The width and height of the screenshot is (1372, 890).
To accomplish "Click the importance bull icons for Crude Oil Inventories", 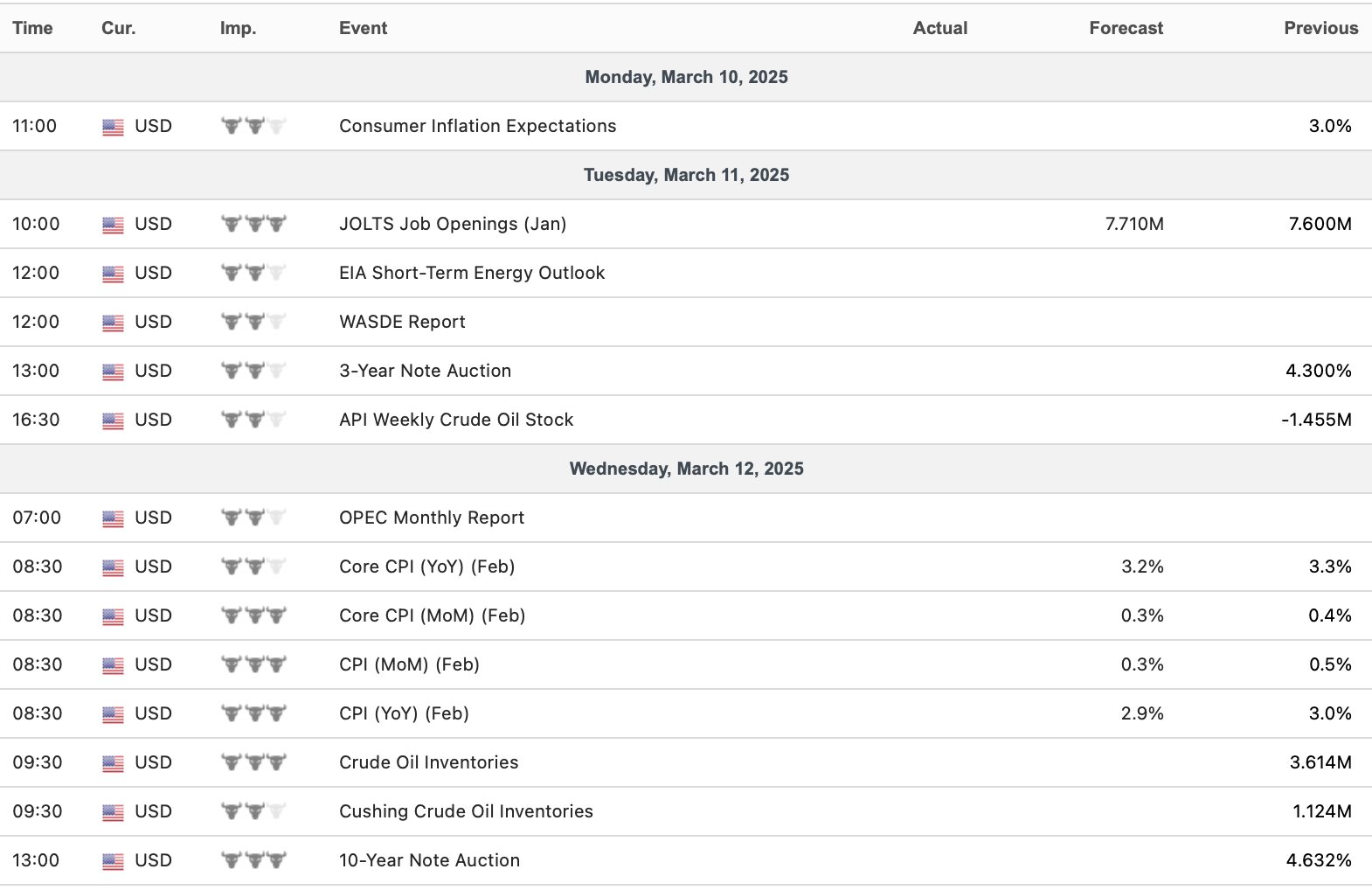I will pyautogui.click(x=253, y=763).
